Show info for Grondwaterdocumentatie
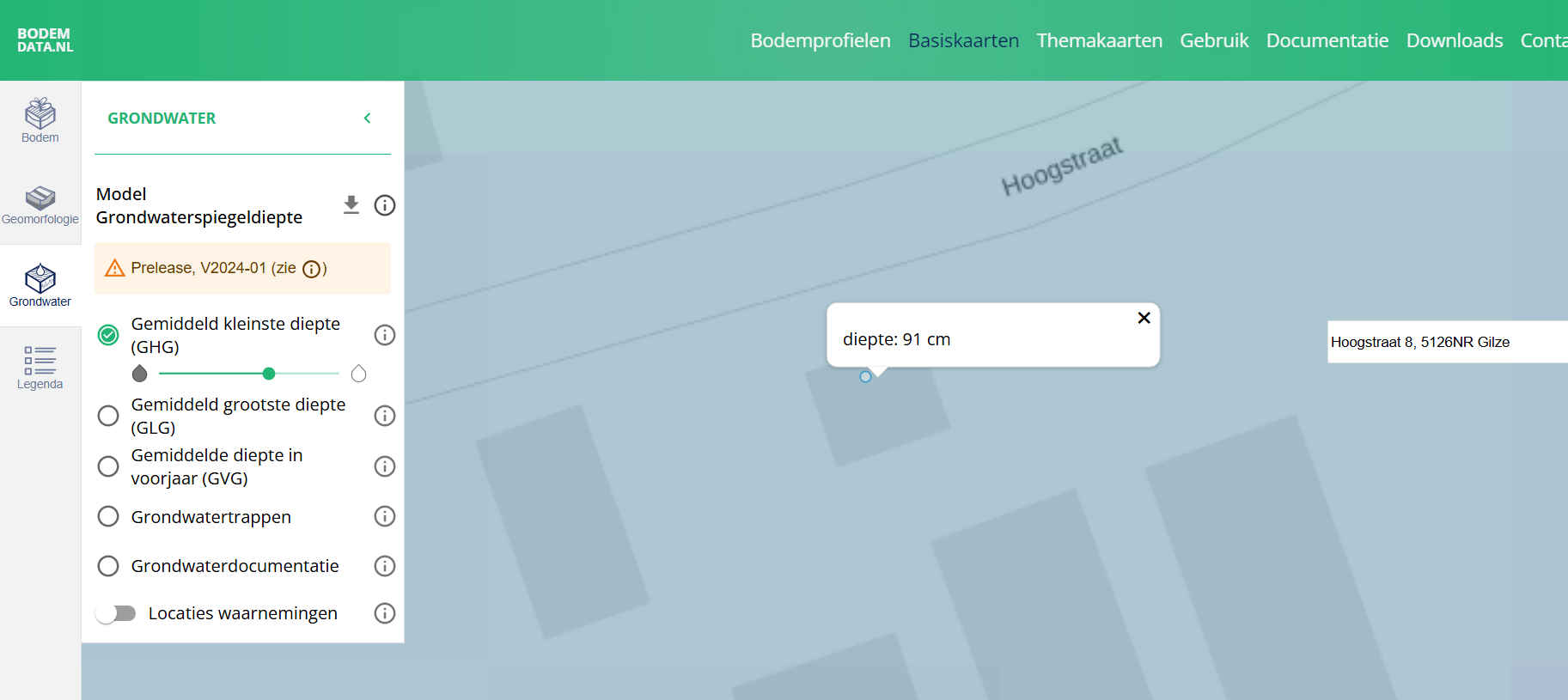 tap(385, 566)
